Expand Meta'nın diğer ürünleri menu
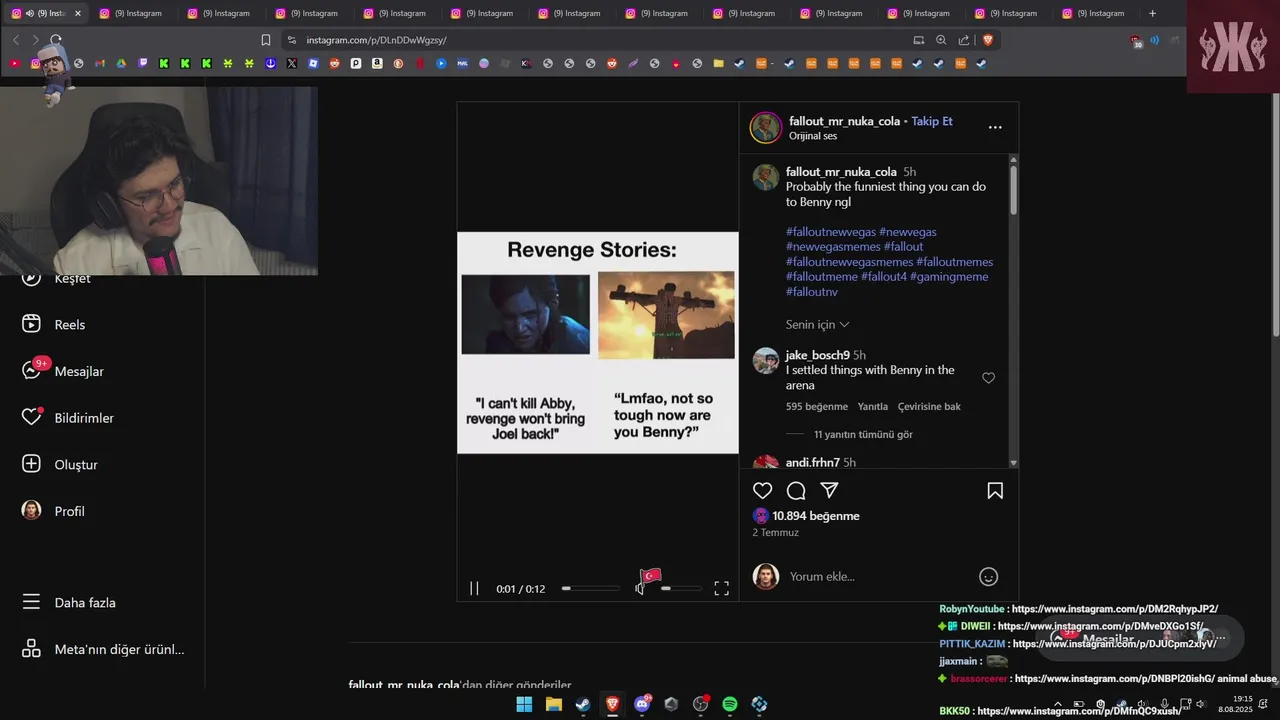Image resolution: width=1280 pixels, height=720 pixels. 103,649
